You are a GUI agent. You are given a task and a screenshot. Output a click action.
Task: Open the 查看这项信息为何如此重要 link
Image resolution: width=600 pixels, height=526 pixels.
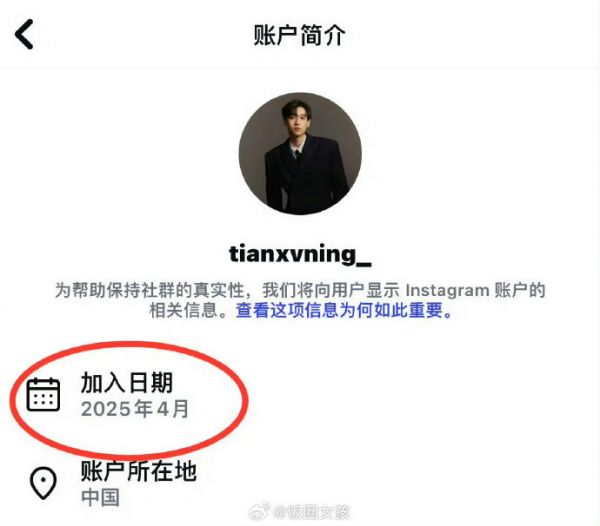pyautogui.click(x=344, y=310)
